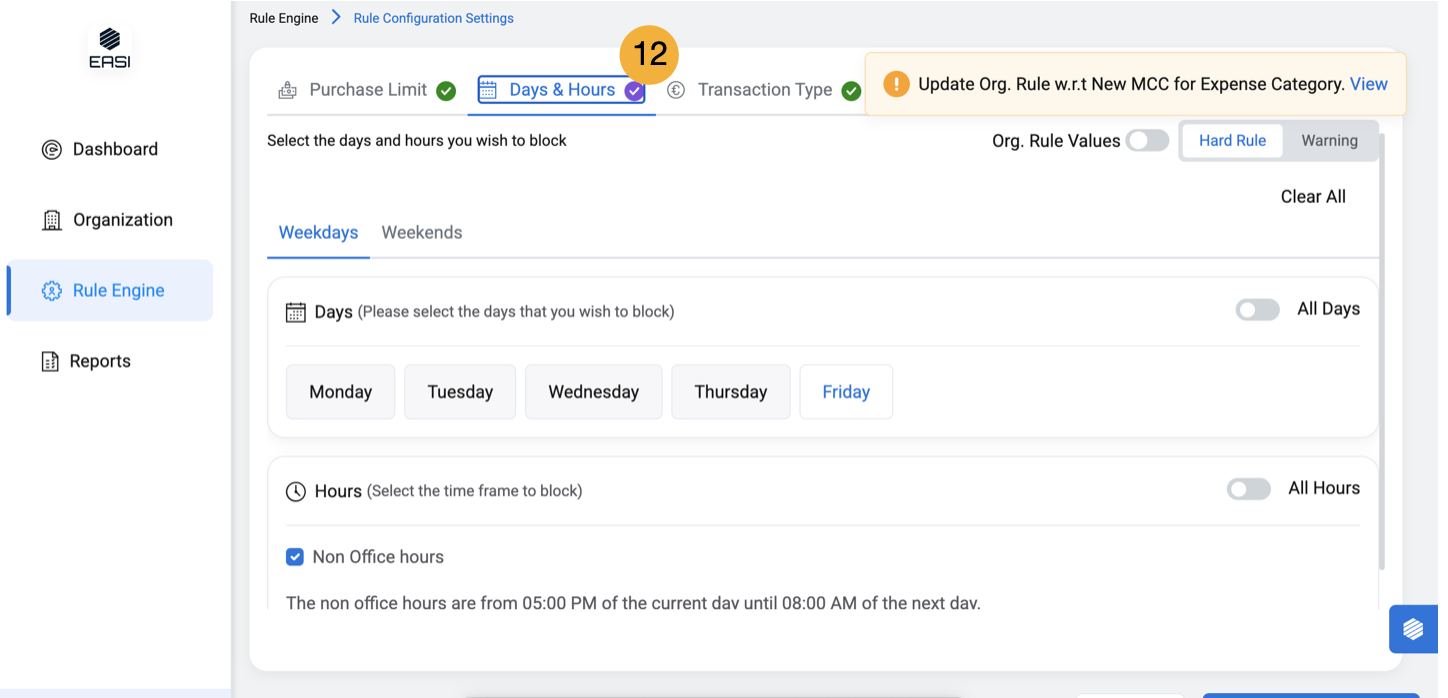The image size is (1448, 698).
Task: Click the breadcrumb chevron arrow icon
Action: (x=336, y=18)
